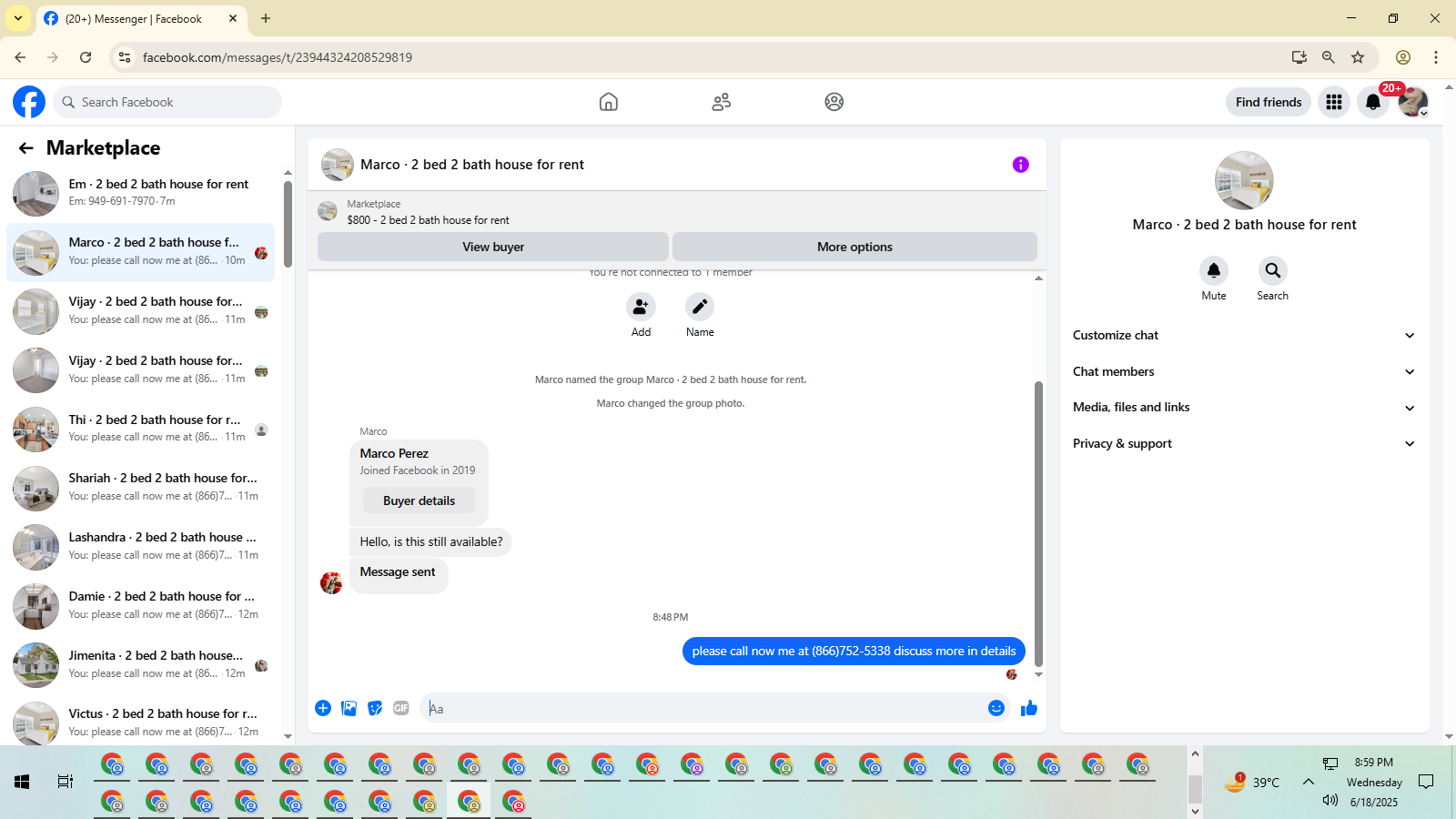Expand Chat members section
Screen dimensions: 1456x819
(x=1244, y=371)
